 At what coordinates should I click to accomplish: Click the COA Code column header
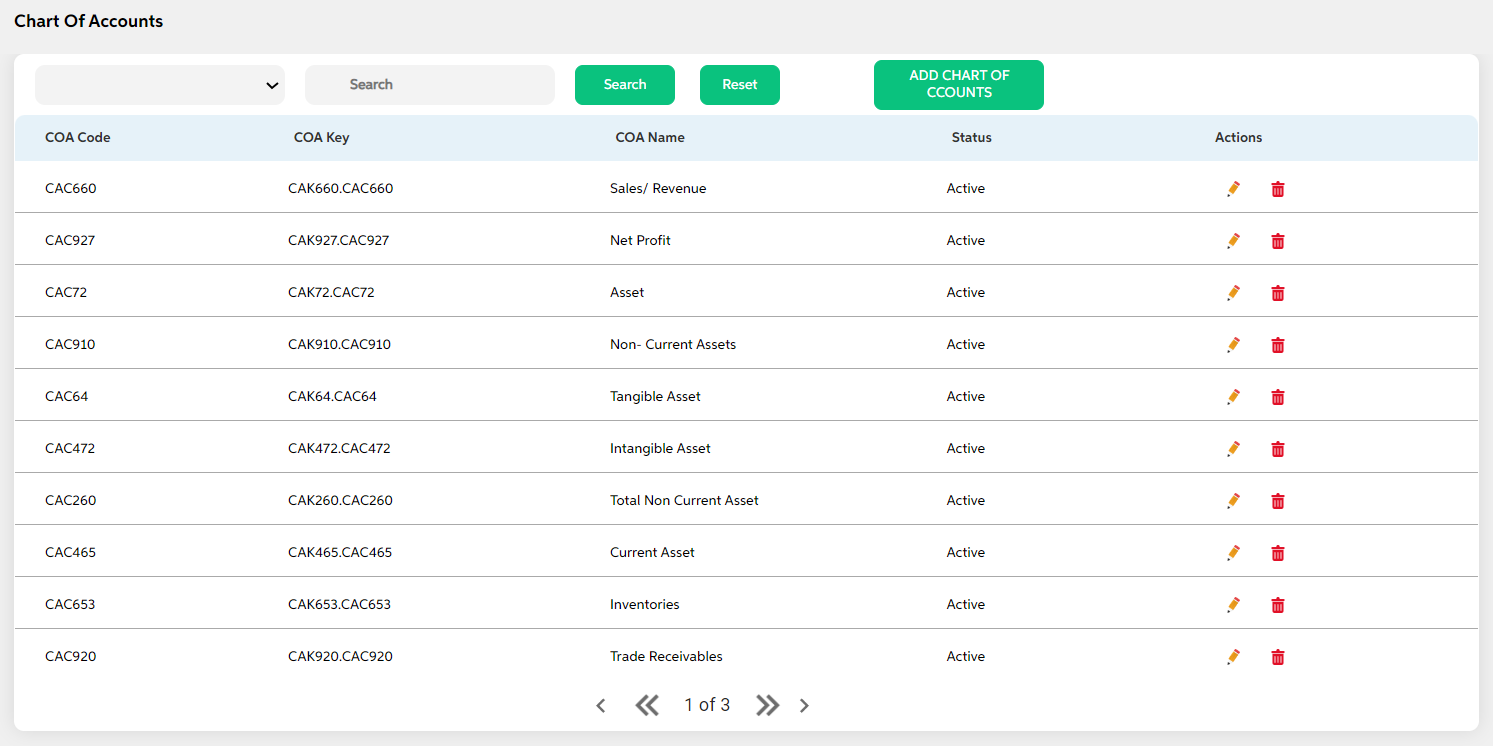[78, 138]
